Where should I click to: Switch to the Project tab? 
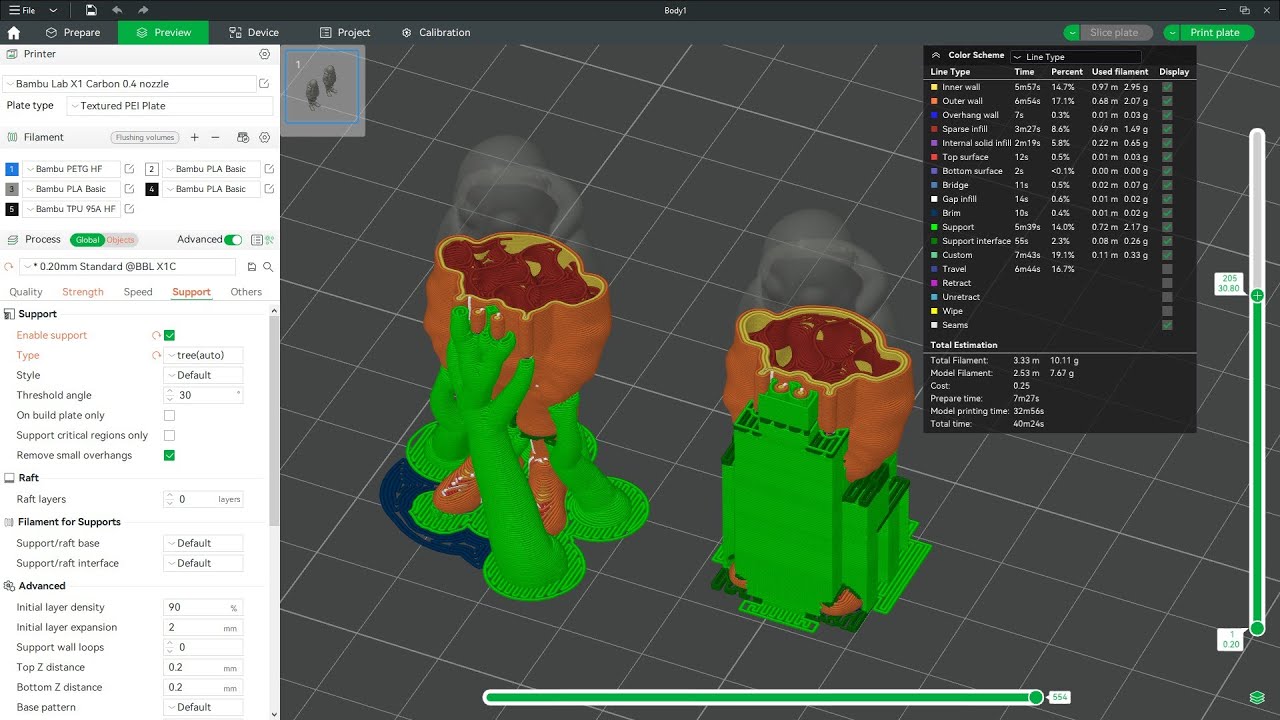344,33
